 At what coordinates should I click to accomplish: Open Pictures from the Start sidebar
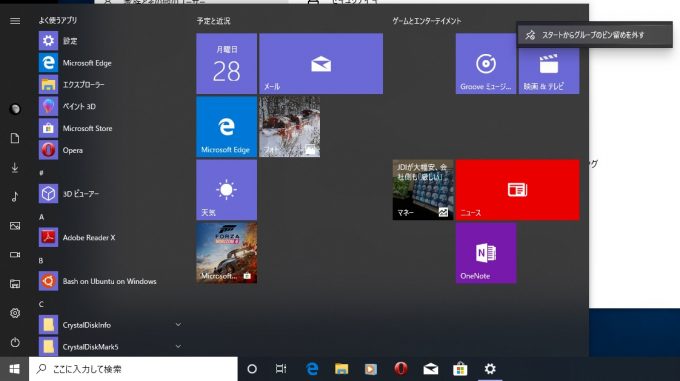[15, 225]
